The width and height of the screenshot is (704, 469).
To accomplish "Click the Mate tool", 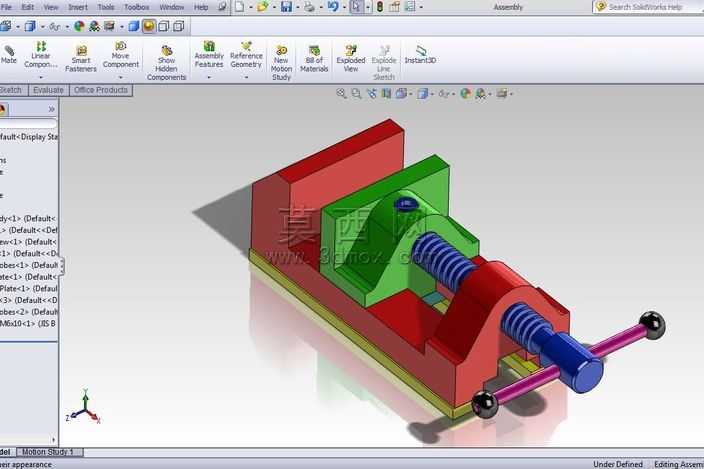I will [x=8, y=55].
